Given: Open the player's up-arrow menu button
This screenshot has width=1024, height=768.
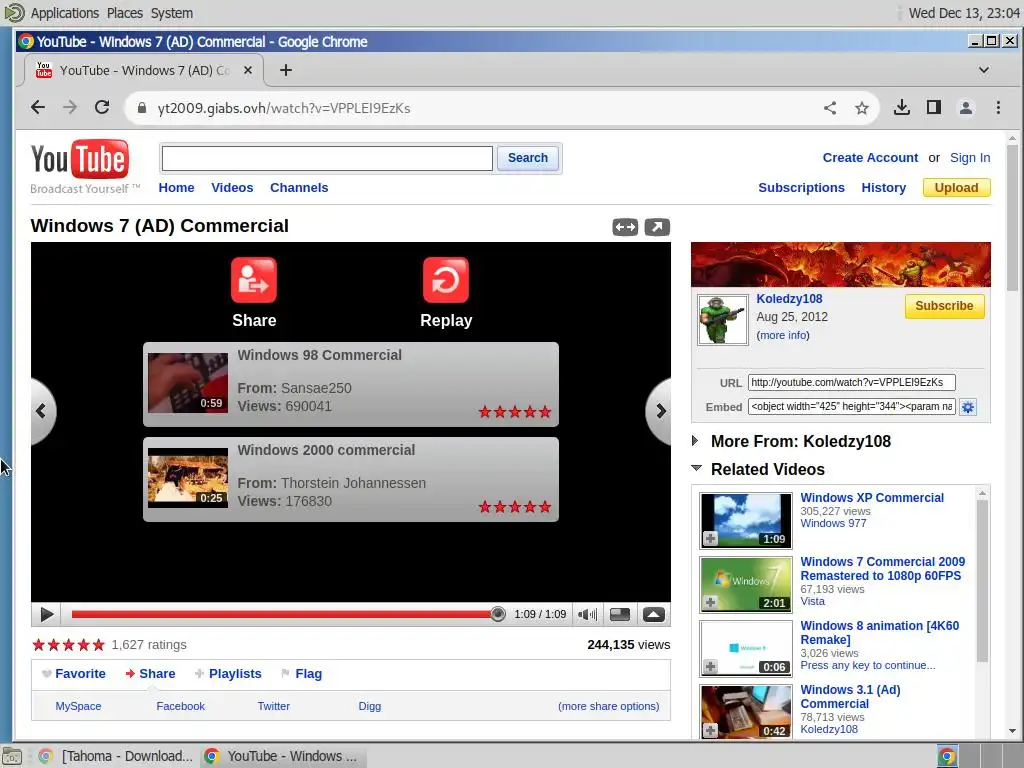Looking at the screenshot, I should 654,614.
